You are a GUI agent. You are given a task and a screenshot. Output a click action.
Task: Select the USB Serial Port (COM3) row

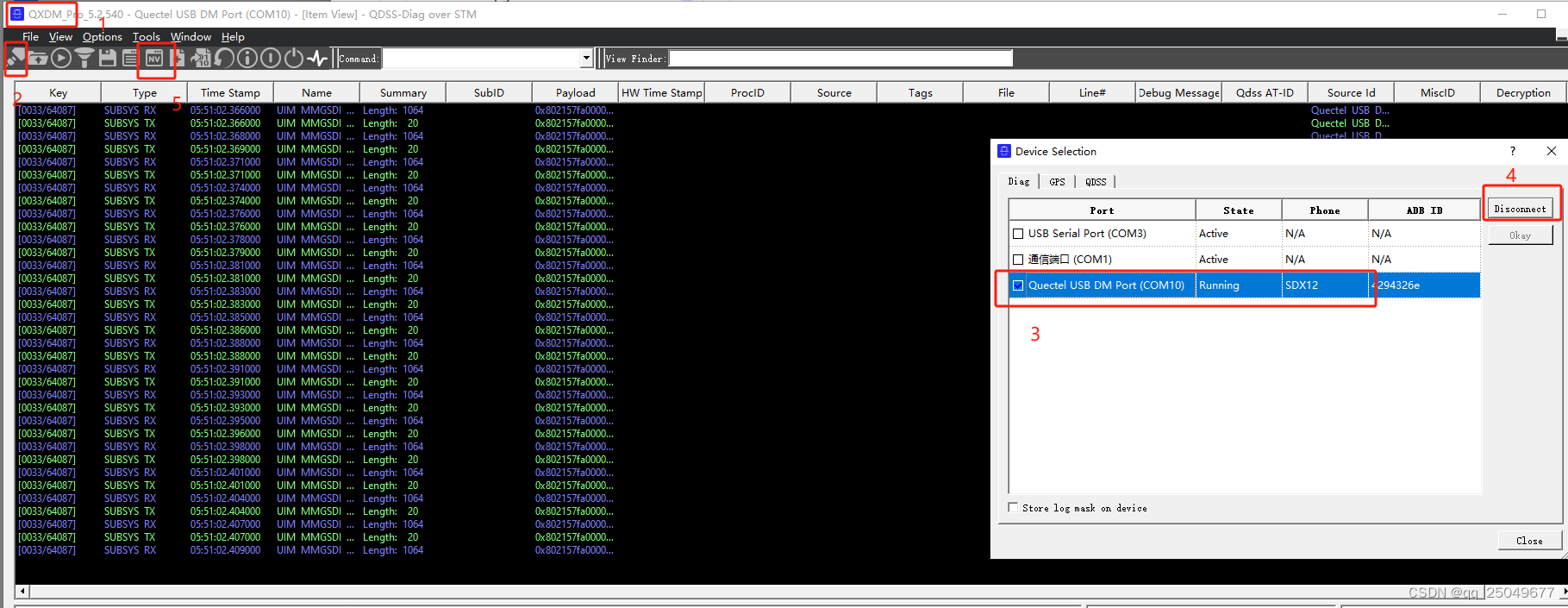coord(1245,234)
